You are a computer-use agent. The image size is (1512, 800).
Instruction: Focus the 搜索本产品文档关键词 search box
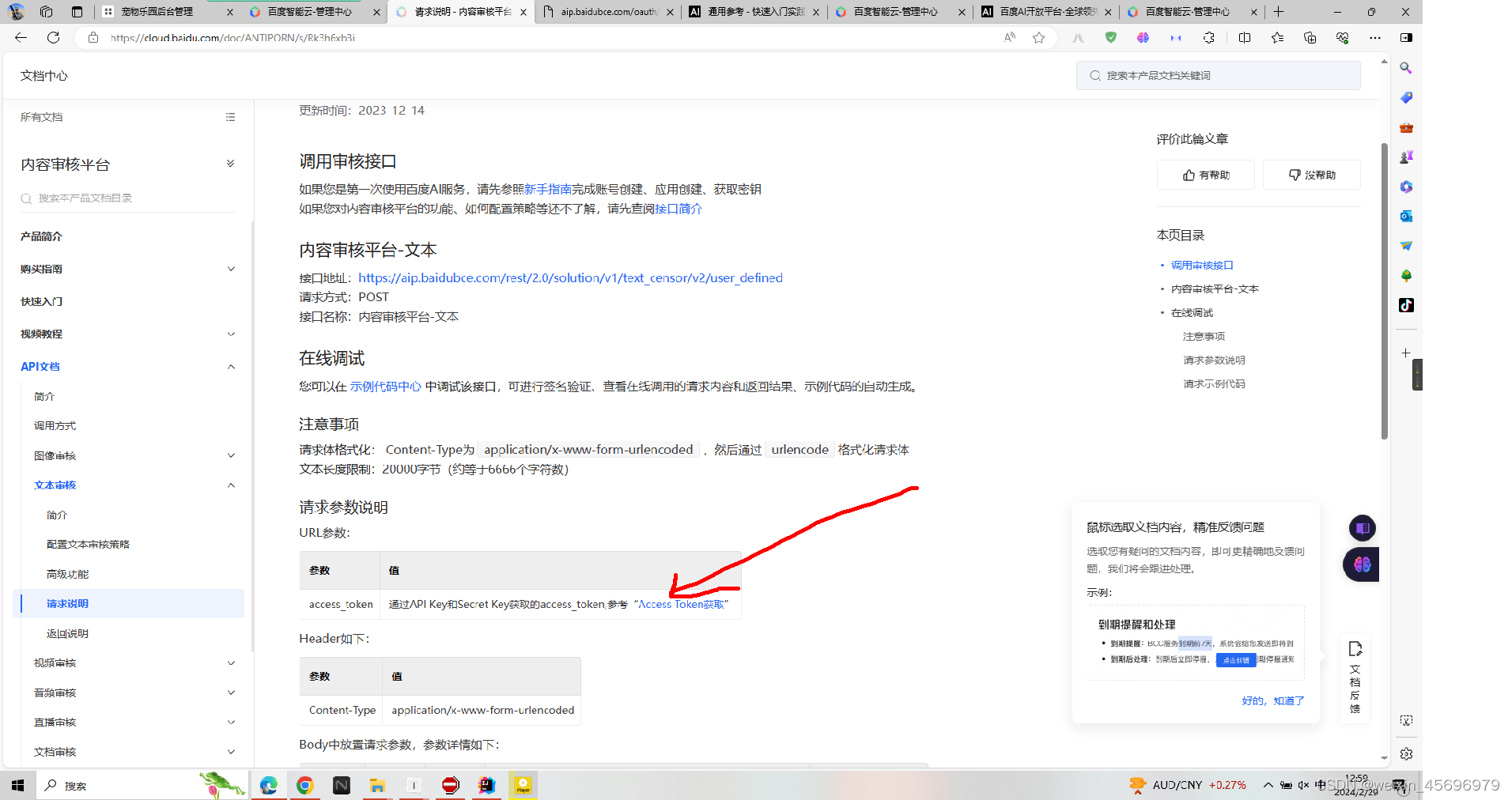[1218, 75]
